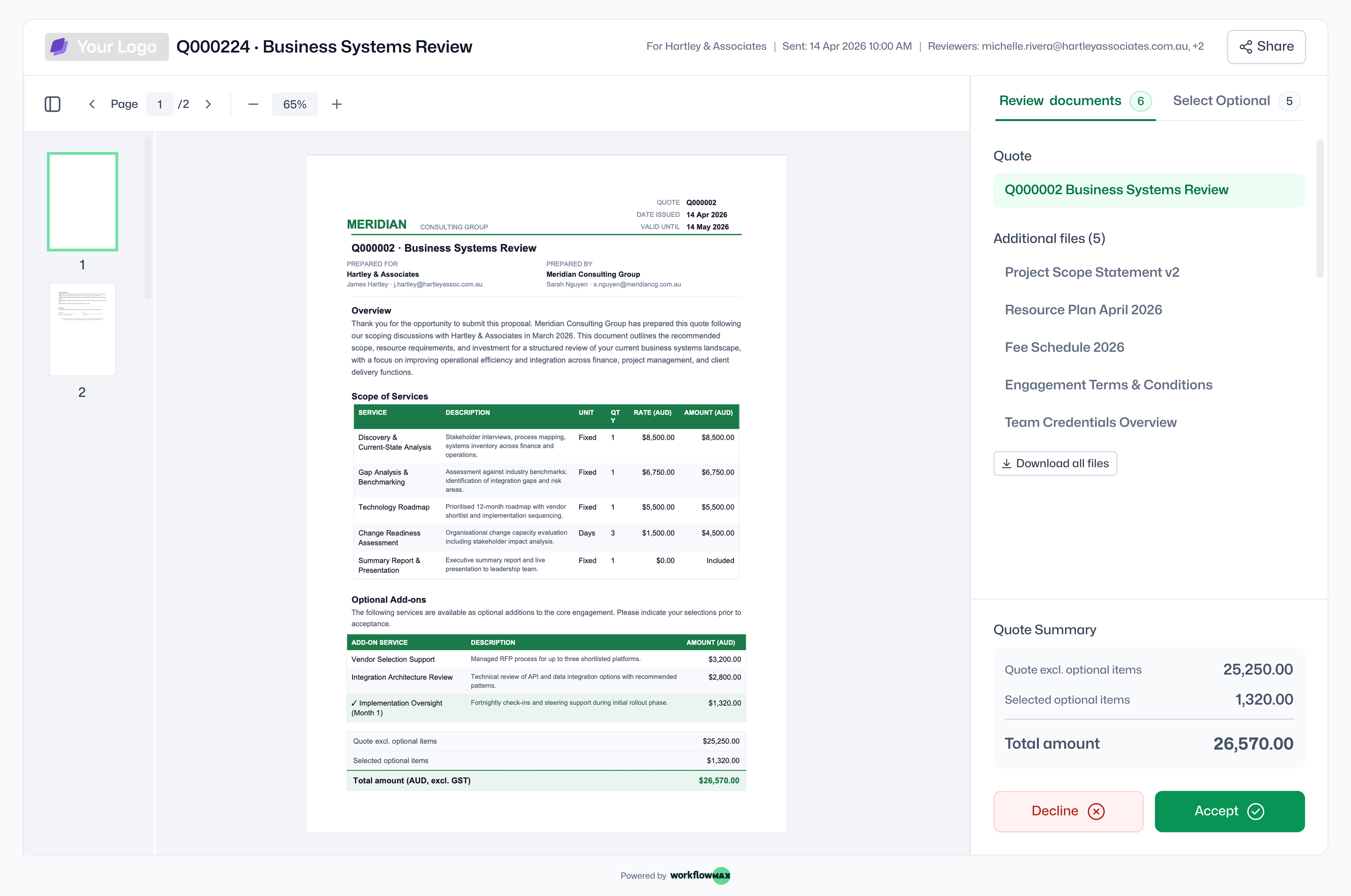Open Project Scope Statement v2 file
The height and width of the screenshot is (896, 1351).
(1092, 272)
